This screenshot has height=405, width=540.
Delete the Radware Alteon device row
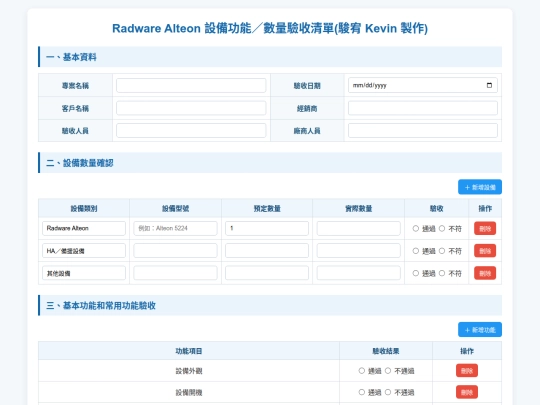[x=485, y=228]
